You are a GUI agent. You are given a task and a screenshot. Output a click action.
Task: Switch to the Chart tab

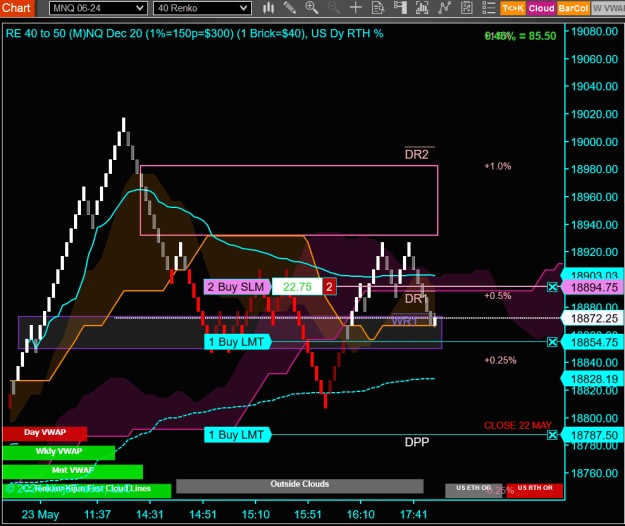[17, 8]
